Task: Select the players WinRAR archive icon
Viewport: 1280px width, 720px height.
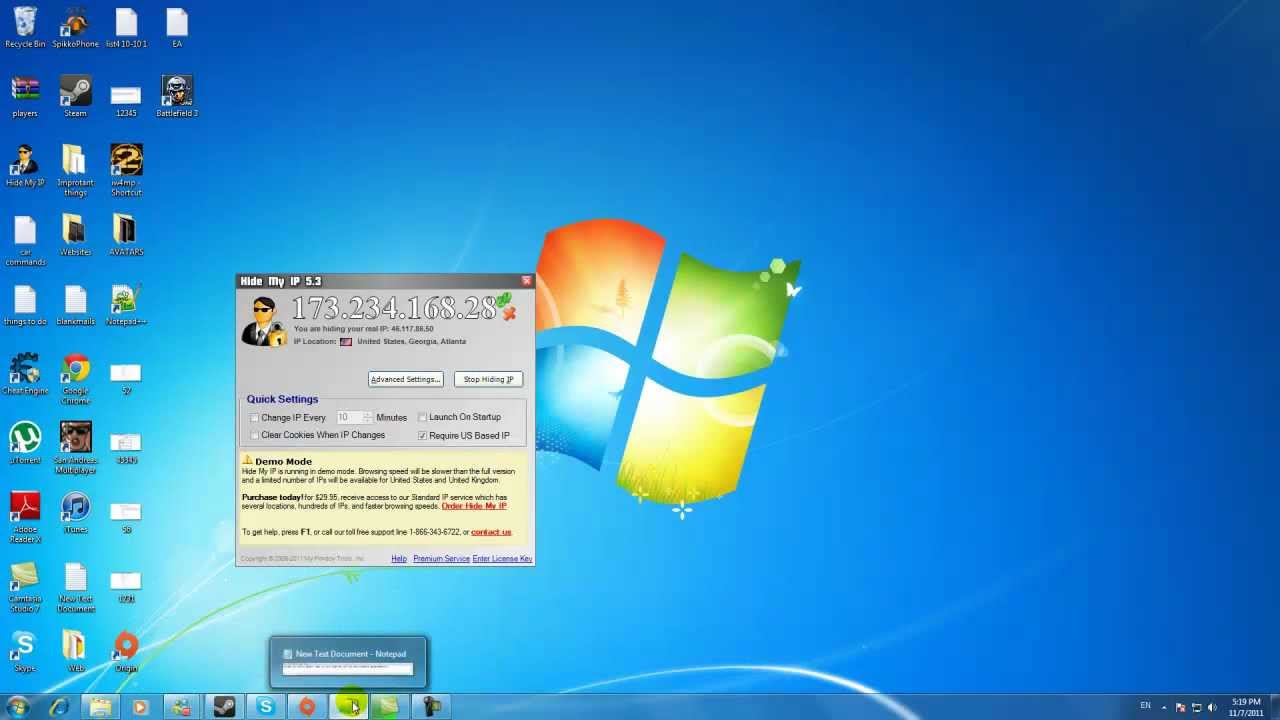Action: (x=25, y=94)
